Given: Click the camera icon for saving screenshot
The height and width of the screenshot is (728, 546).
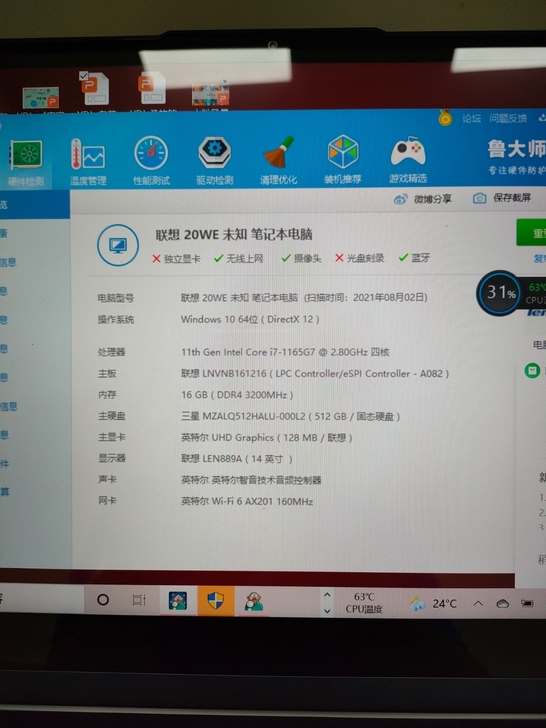Looking at the screenshot, I should click(x=480, y=198).
